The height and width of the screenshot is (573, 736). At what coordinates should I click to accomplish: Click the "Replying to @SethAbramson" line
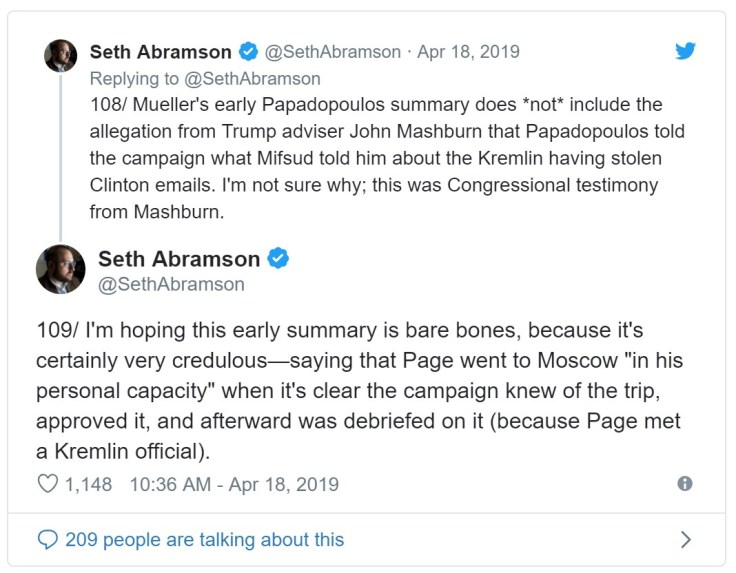[x=205, y=78]
